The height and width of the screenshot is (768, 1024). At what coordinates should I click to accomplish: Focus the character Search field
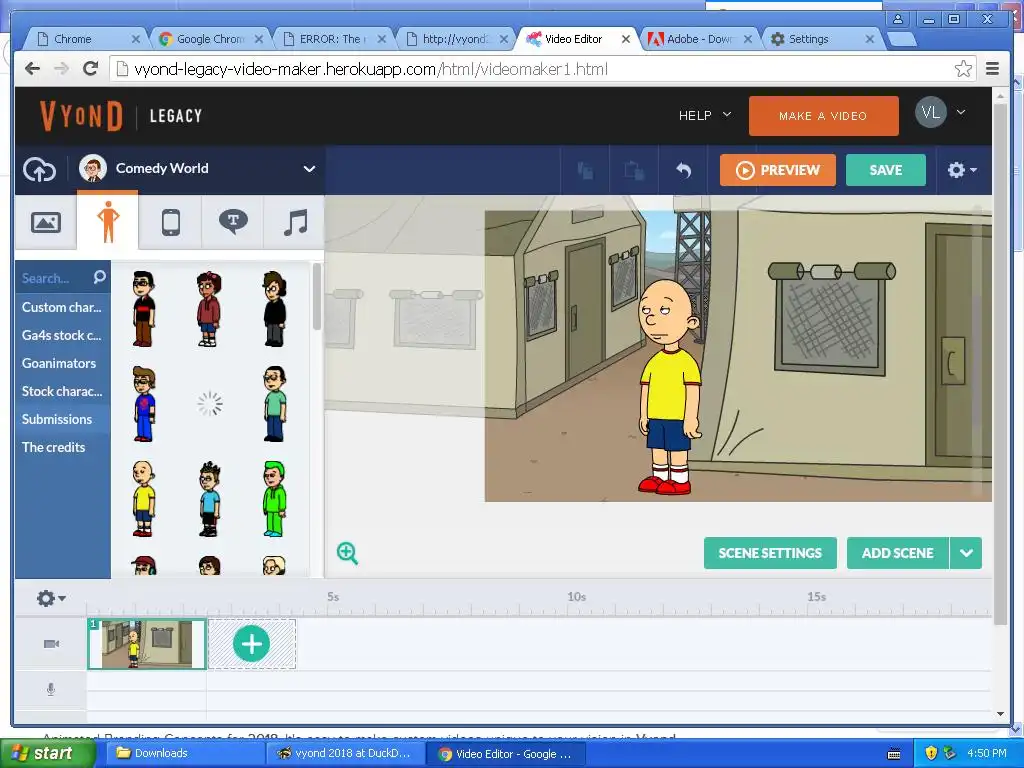55,278
